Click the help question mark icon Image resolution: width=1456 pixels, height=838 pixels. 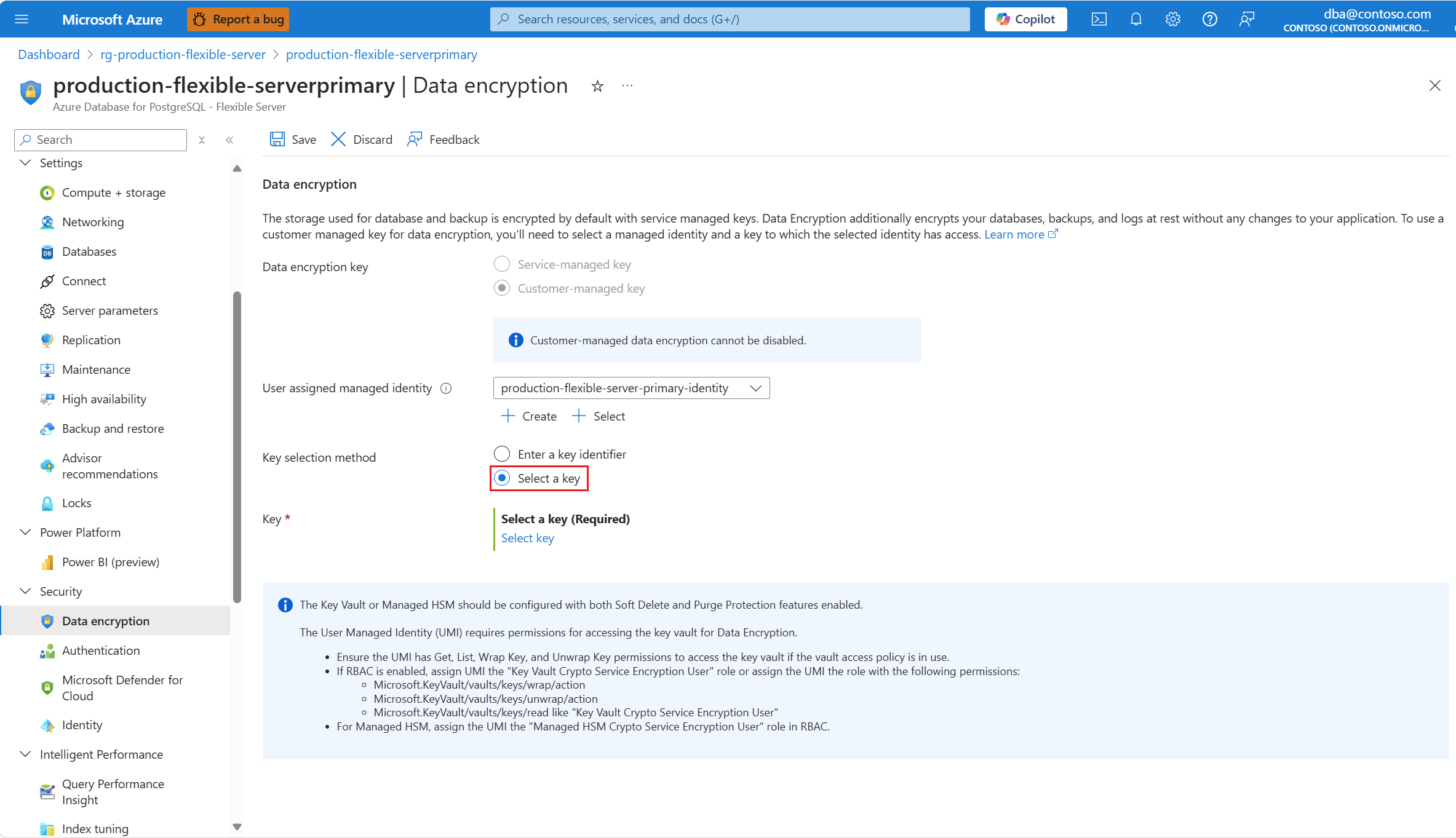[x=1209, y=19]
